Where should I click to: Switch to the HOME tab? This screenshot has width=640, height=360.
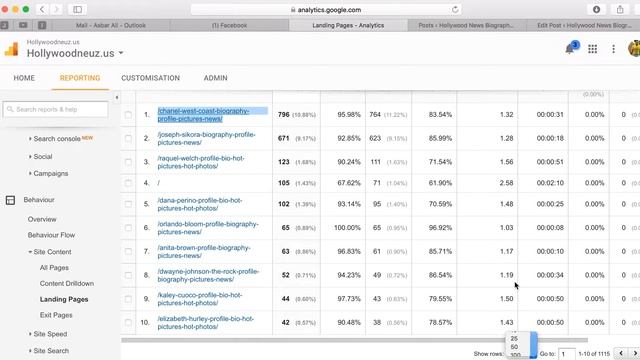pyautogui.click(x=24, y=78)
